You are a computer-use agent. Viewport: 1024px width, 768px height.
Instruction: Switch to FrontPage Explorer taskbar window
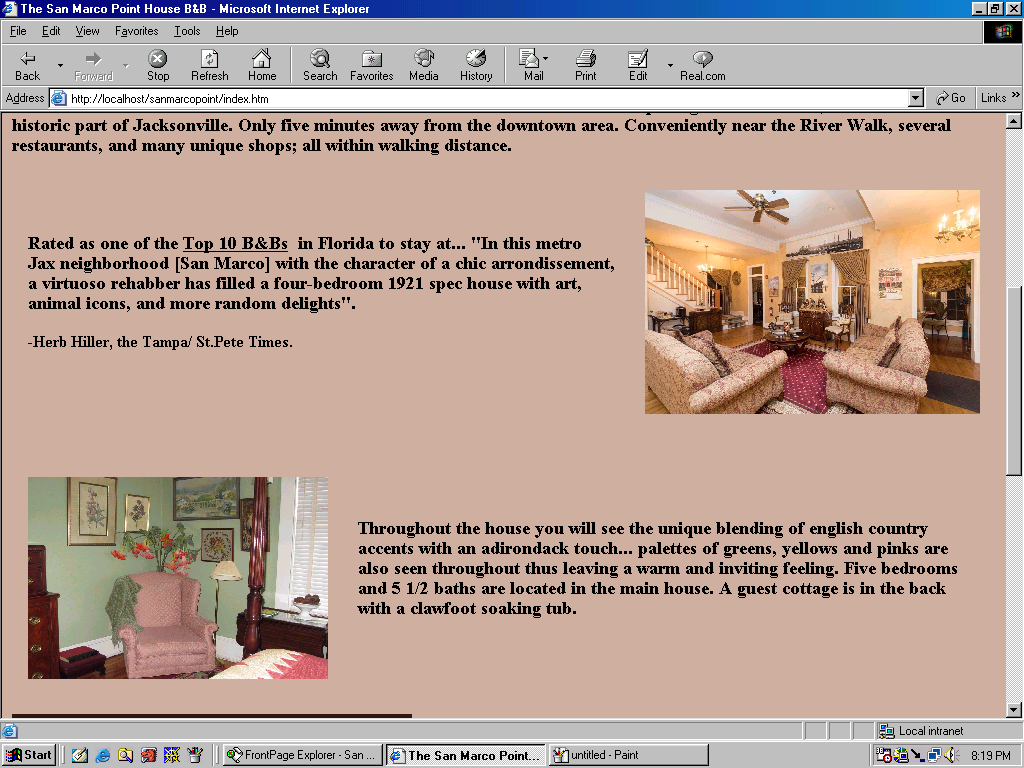pos(302,755)
